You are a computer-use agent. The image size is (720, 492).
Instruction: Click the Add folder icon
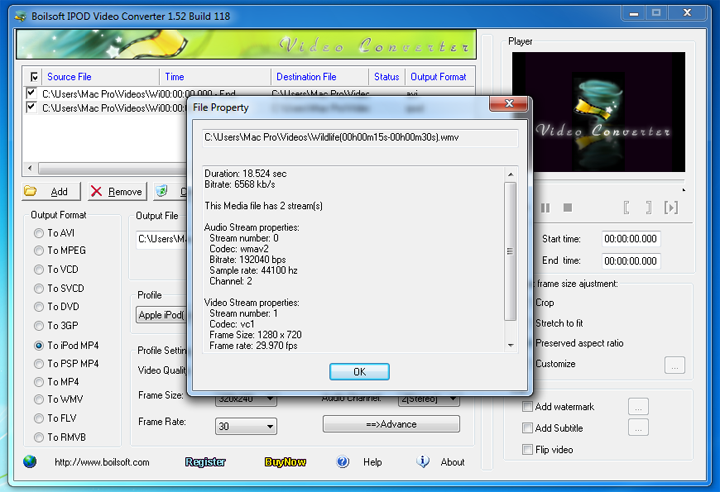coord(30,191)
